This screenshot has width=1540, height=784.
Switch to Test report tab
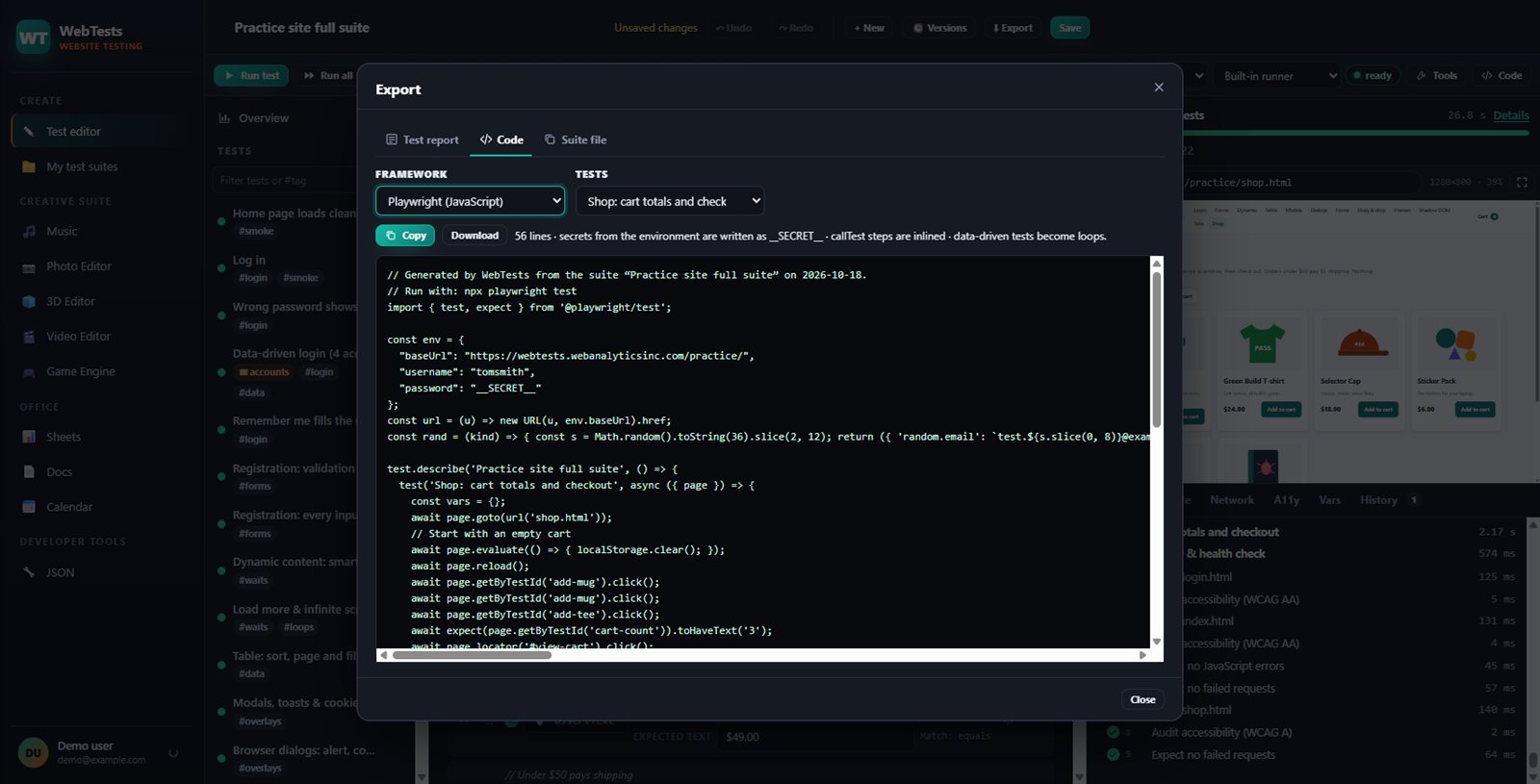coord(423,139)
